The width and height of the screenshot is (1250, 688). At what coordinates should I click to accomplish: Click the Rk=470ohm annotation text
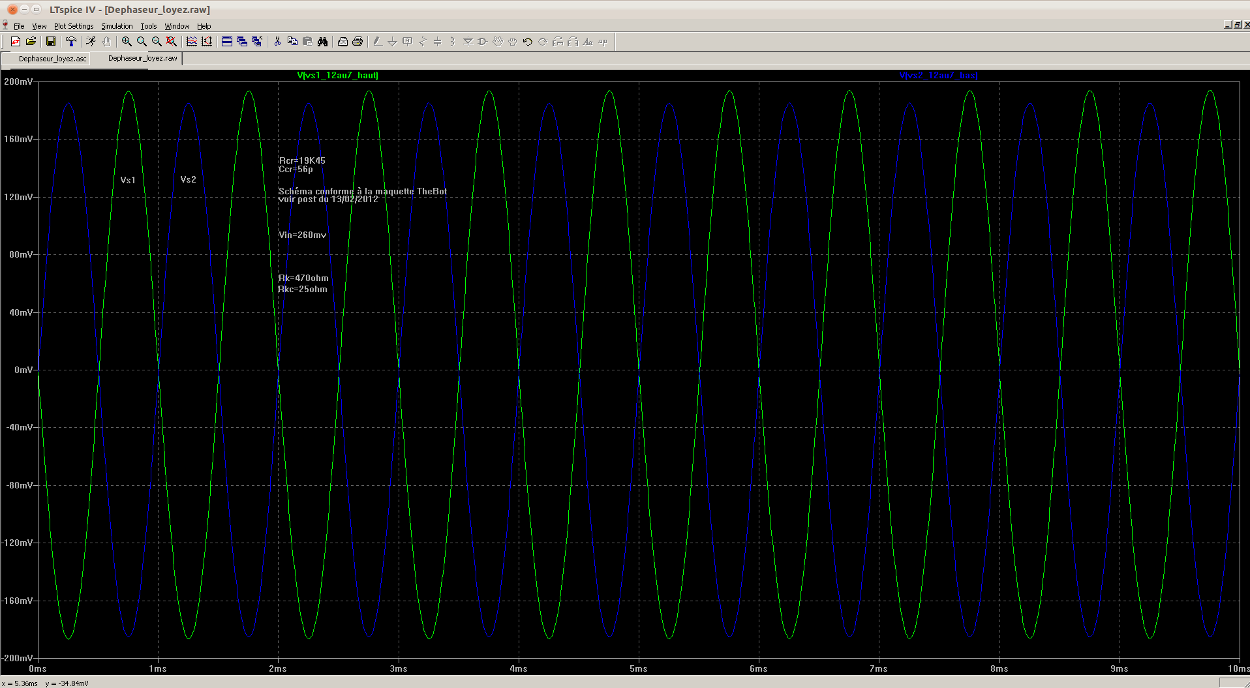click(x=303, y=278)
